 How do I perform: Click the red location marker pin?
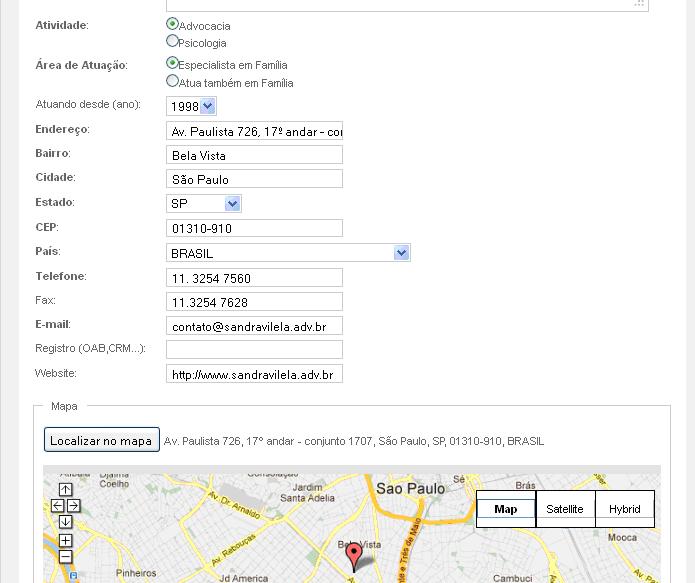pyautogui.click(x=353, y=555)
